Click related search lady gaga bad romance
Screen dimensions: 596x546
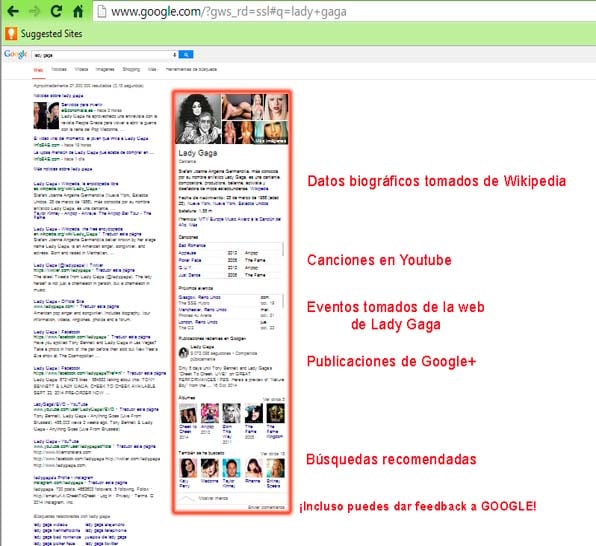click(x=57, y=537)
